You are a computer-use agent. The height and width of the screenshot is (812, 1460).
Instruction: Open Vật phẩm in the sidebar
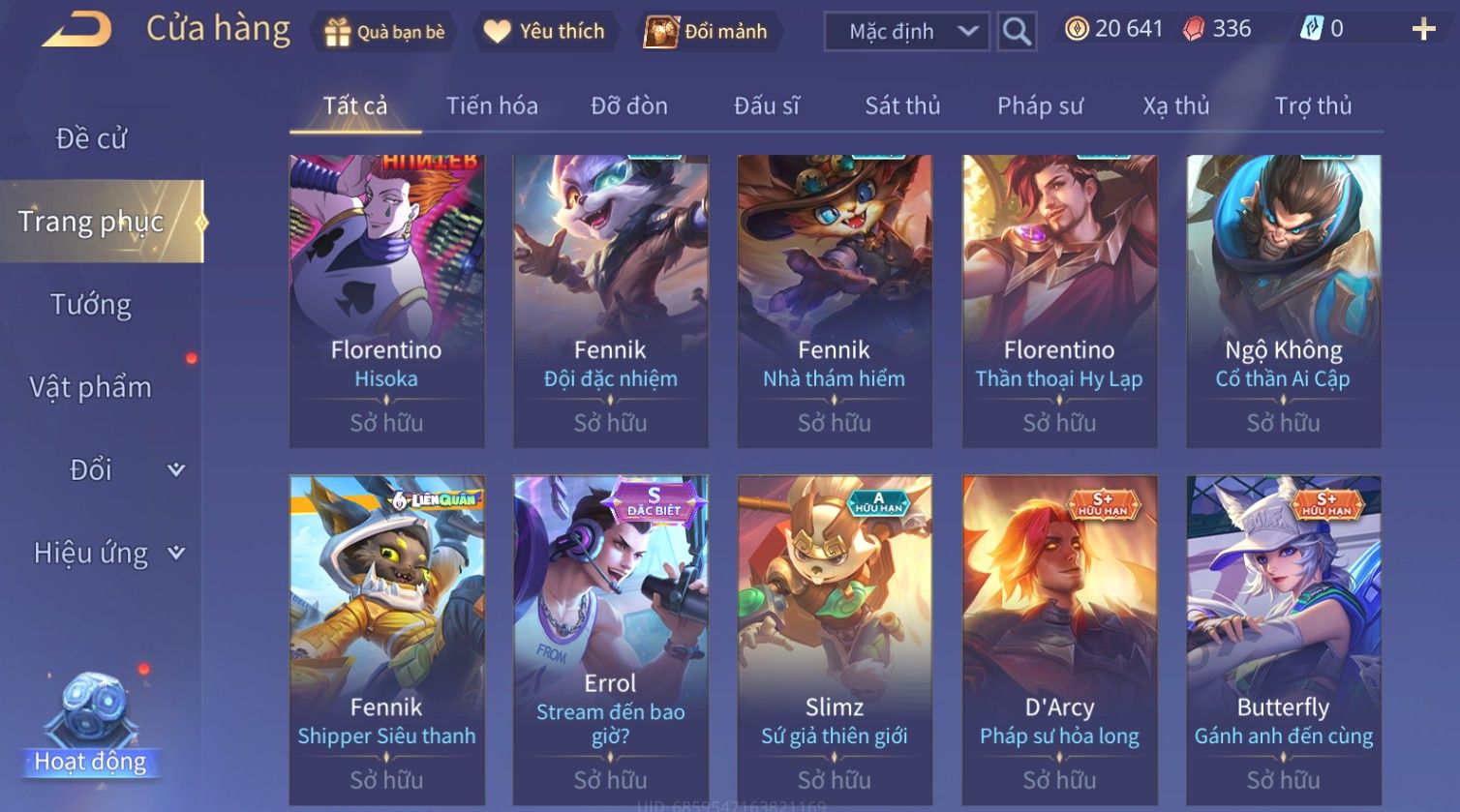(x=91, y=387)
